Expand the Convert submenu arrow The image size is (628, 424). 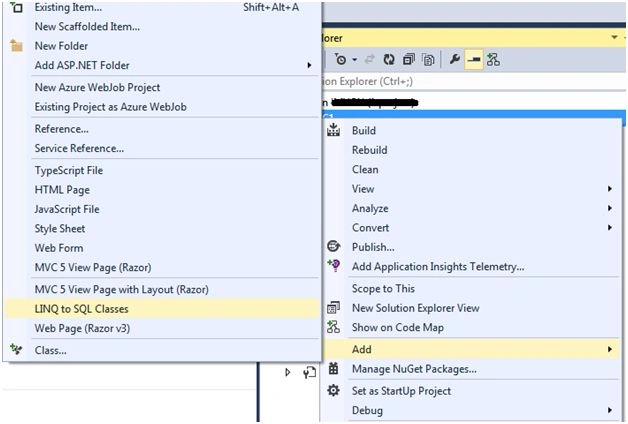610,227
